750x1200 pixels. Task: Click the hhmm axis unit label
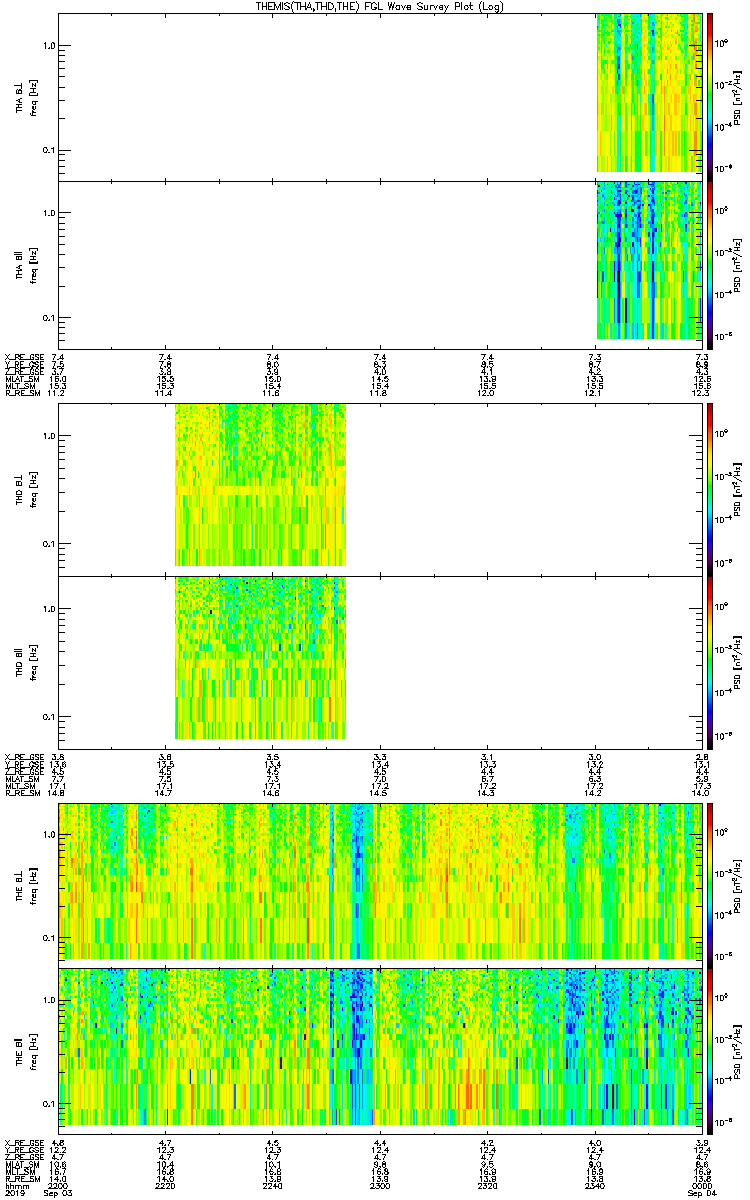point(15,1186)
